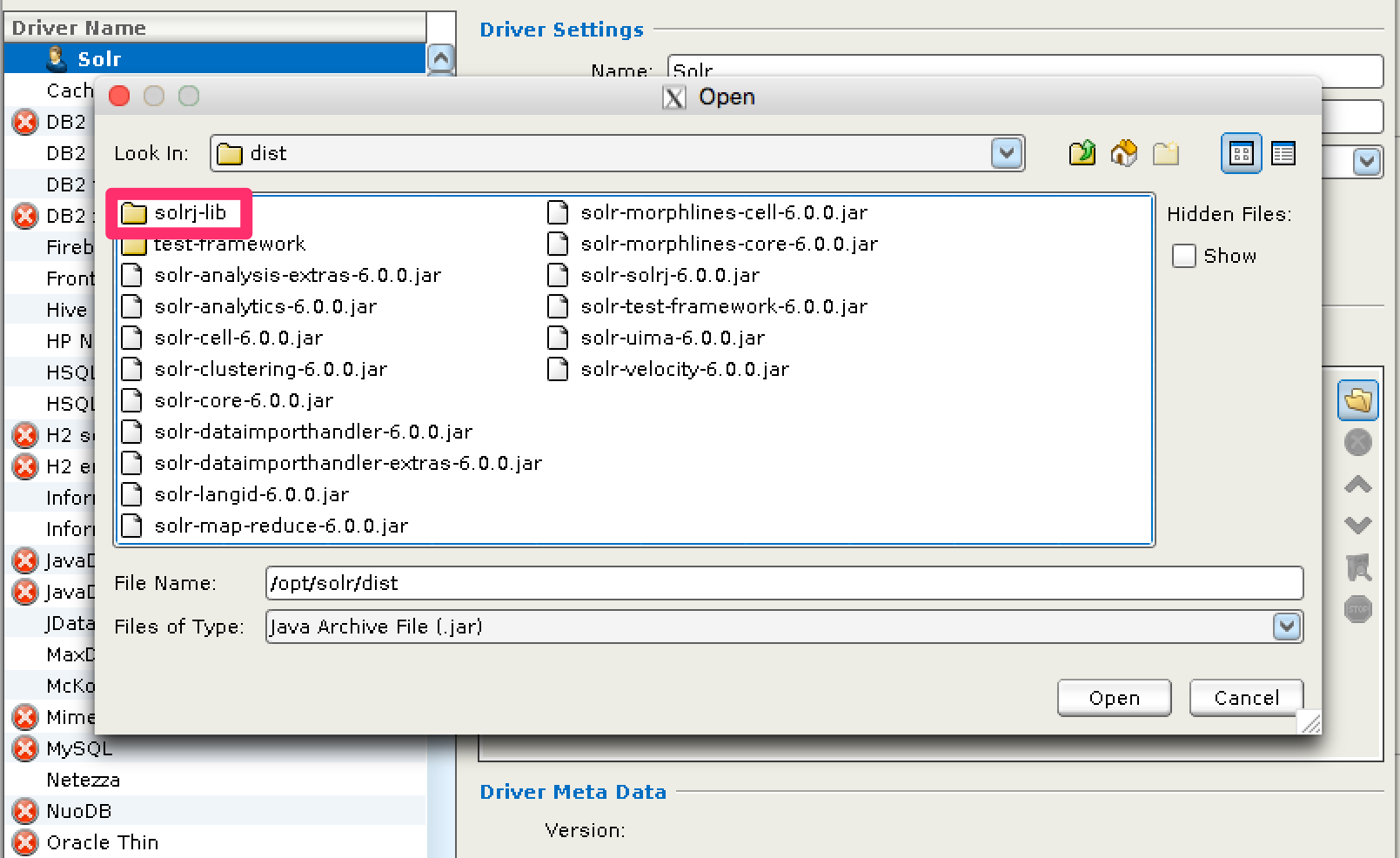Select the Solr driver in list
This screenshot has height=858, width=1400.
pyautogui.click(x=99, y=59)
